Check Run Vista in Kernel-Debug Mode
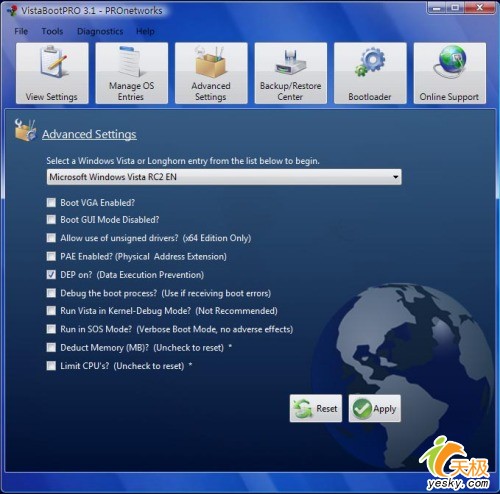 point(51,311)
